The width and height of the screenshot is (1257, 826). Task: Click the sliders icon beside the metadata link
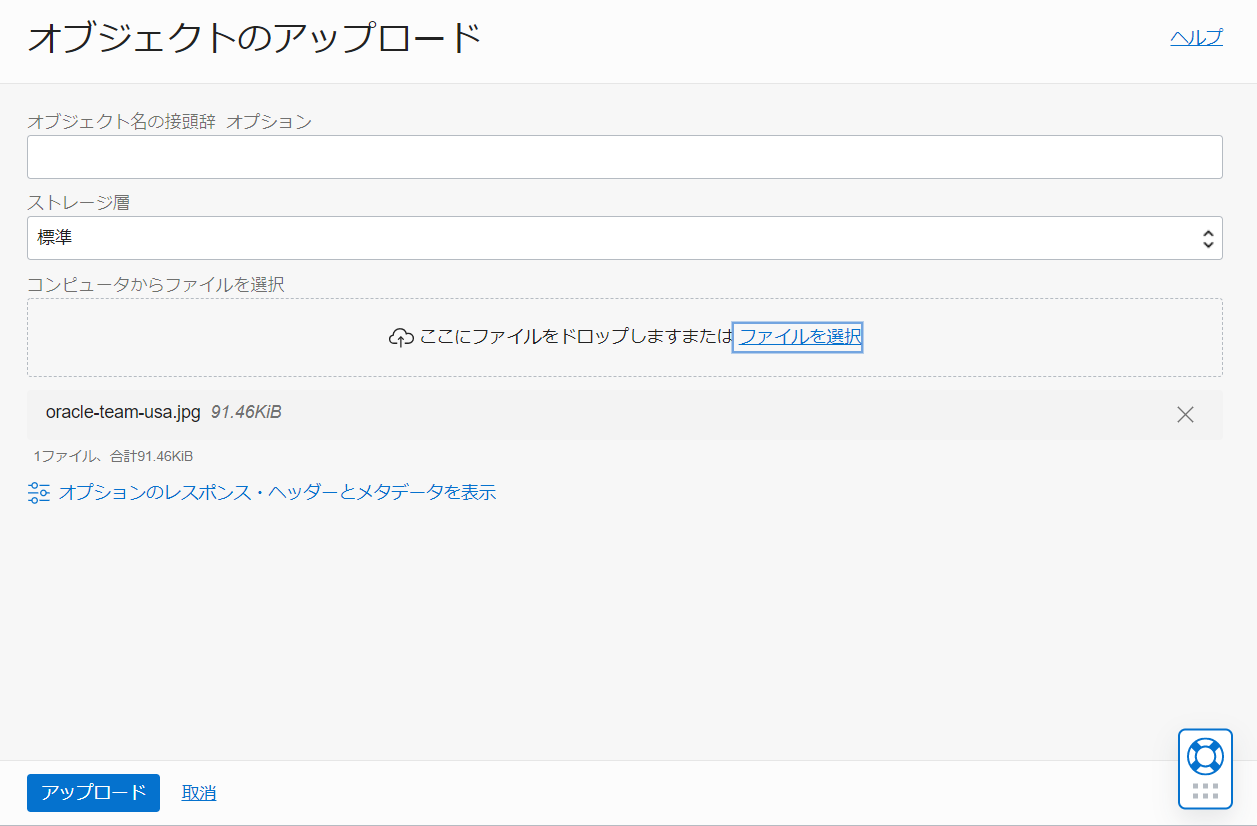click(37, 492)
